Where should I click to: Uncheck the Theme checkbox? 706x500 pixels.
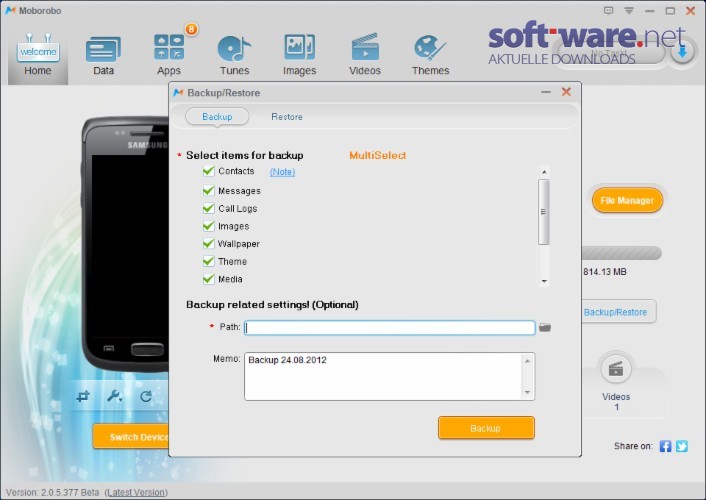point(208,261)
